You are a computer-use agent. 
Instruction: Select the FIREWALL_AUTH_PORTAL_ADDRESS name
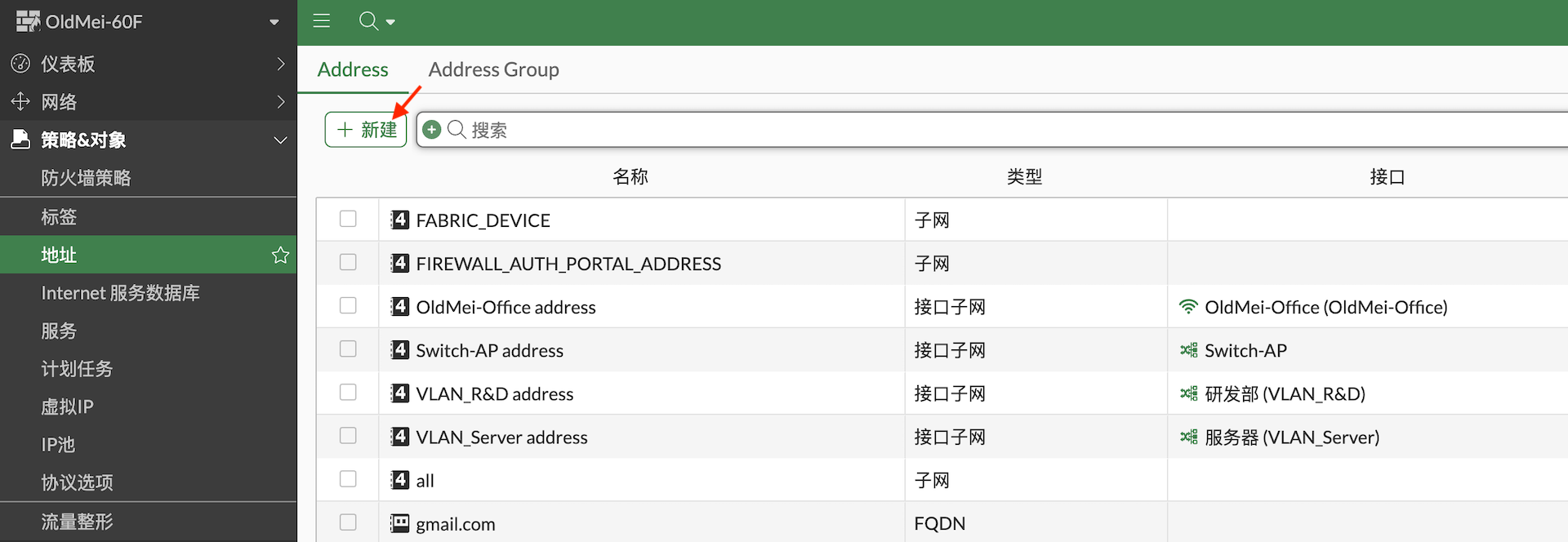[x=568, y=264]
